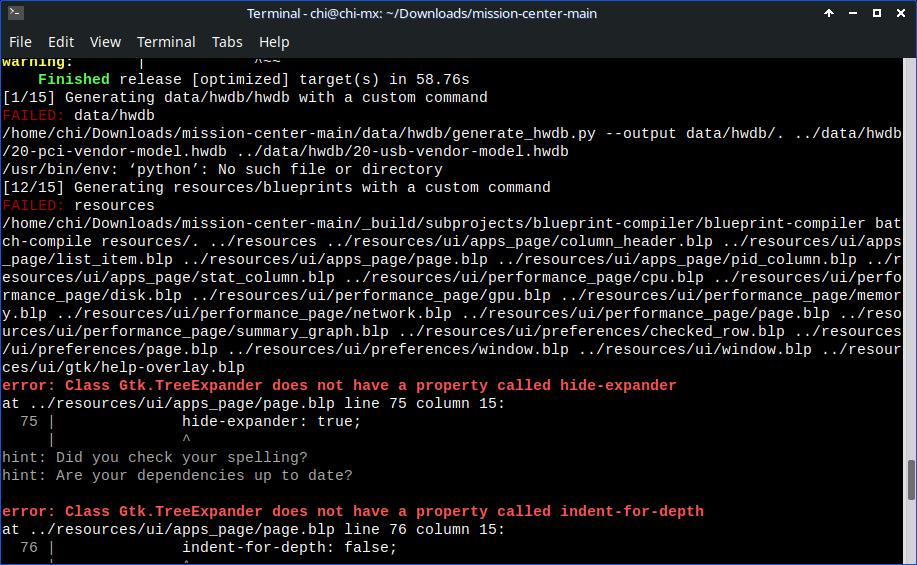Click the 'FAILED: data/hwdb' line
This screenshot has width=917, height=565.
tap(78, 116)
